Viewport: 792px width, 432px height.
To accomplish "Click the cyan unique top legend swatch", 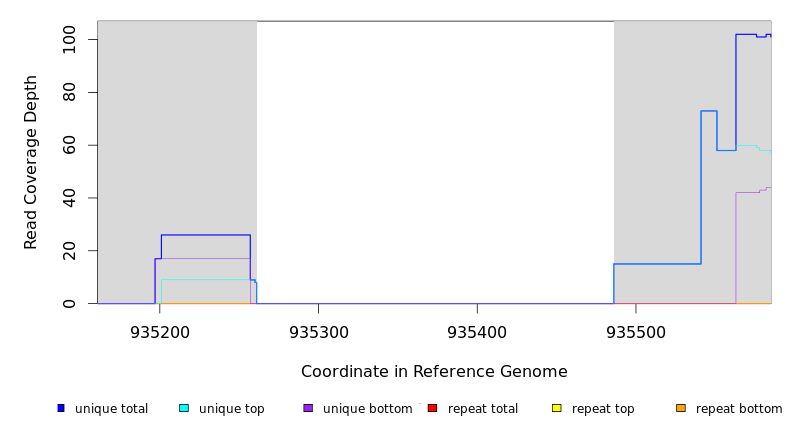I will 184,408.
